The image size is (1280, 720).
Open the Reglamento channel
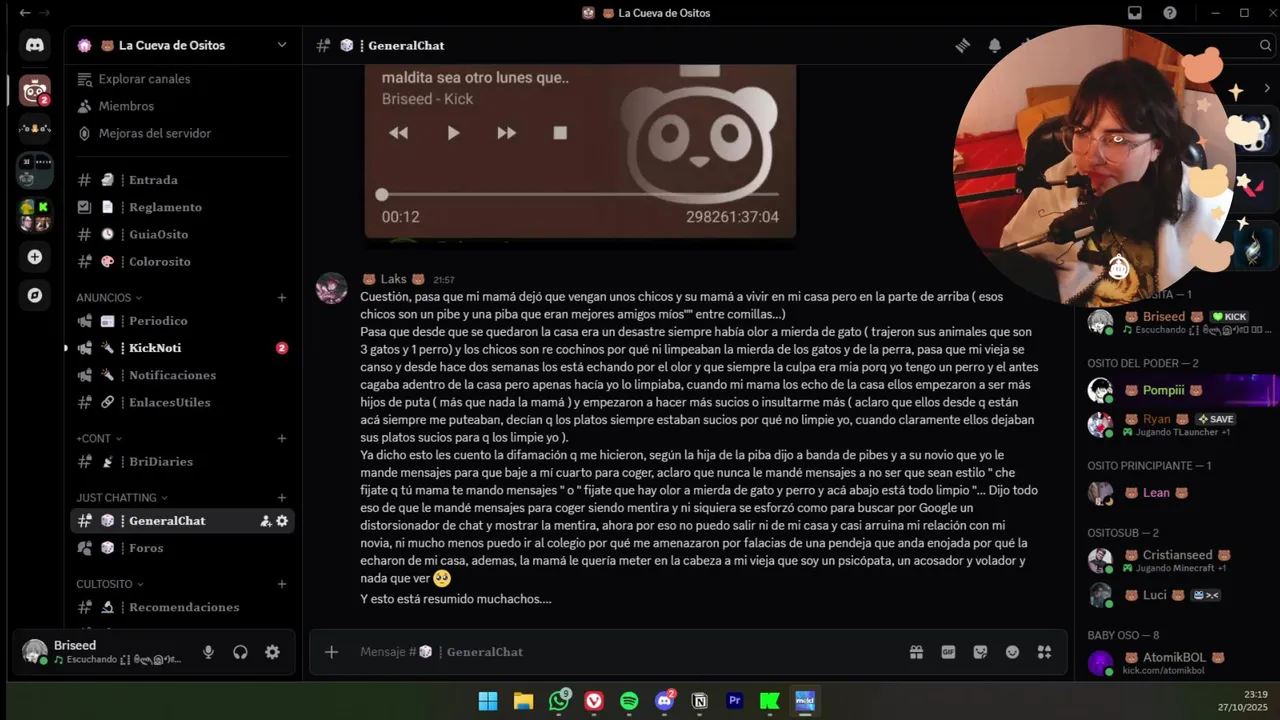point(182,207)
